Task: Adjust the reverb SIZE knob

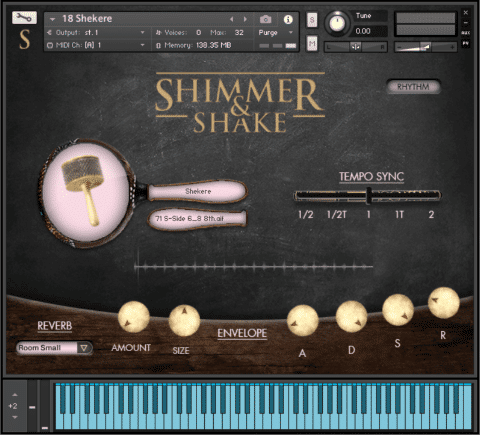Action: (184, 320)
